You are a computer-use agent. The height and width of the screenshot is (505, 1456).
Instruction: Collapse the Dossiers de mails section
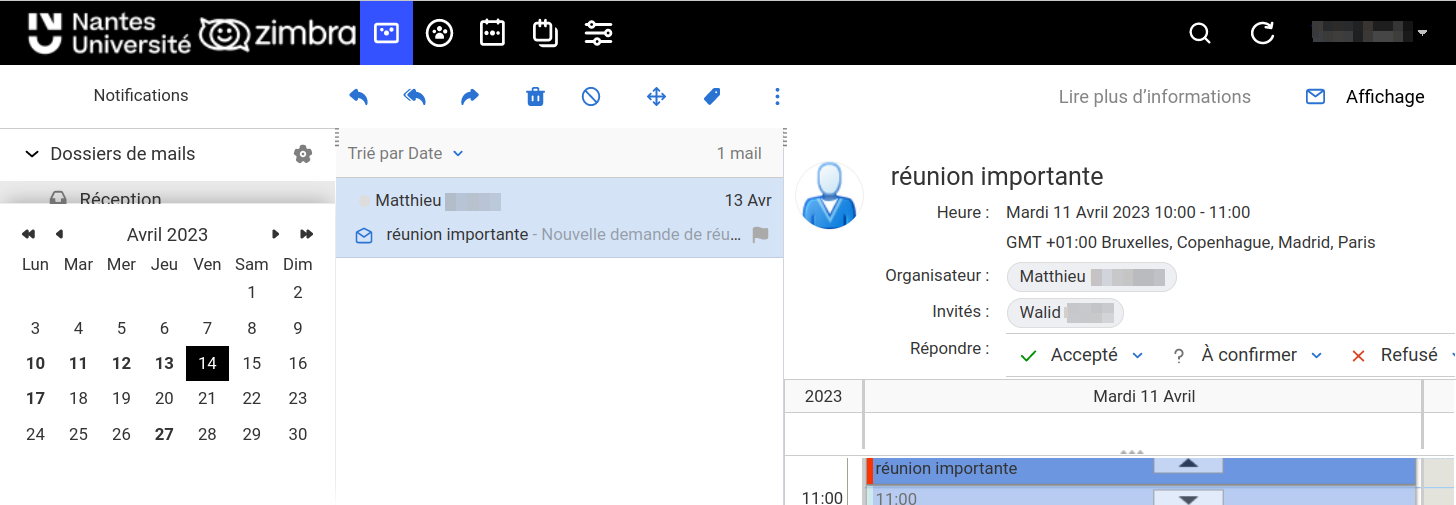pyautogui.click(x=32, y=154)
